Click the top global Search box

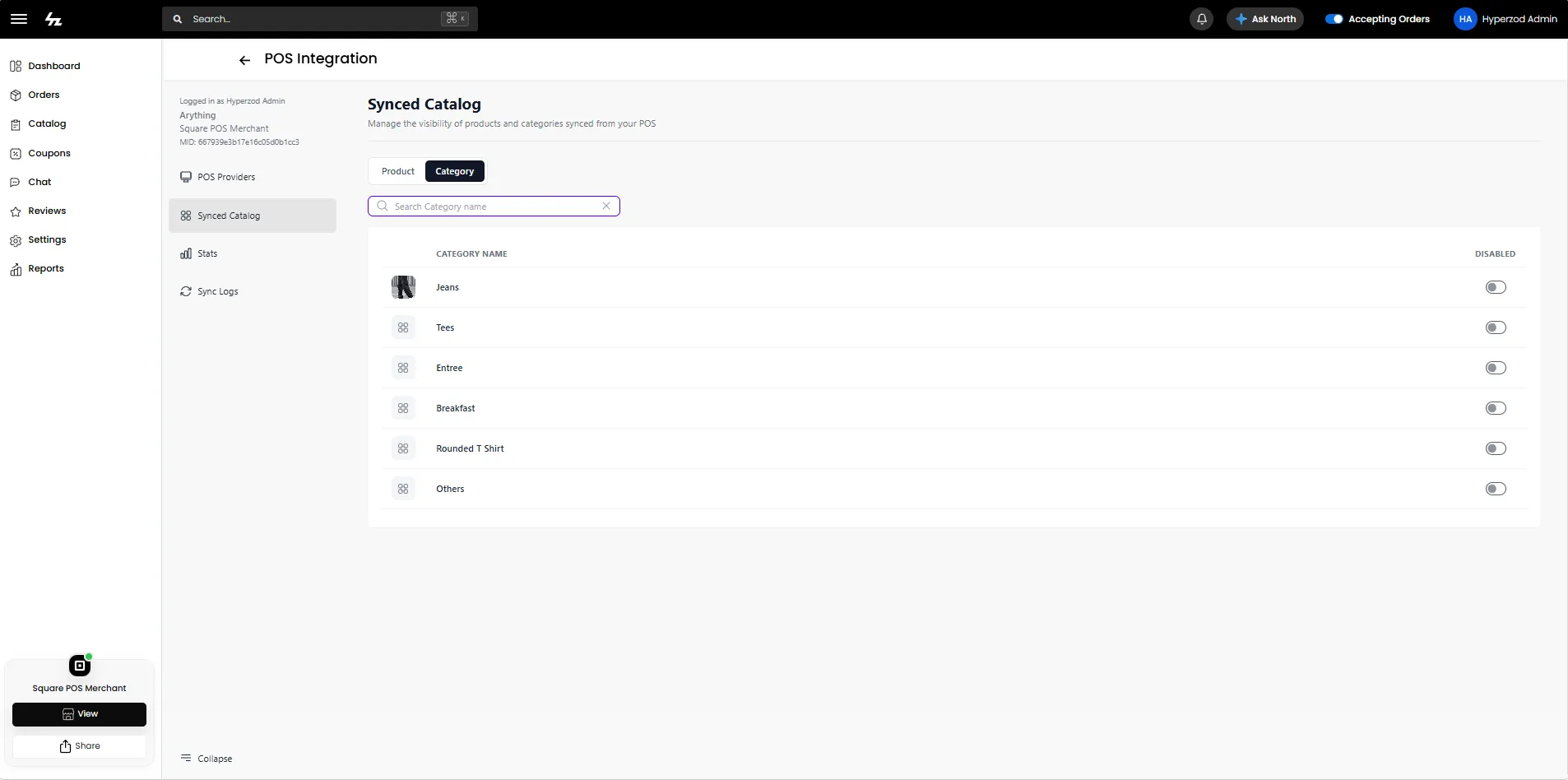click(320, 19)
